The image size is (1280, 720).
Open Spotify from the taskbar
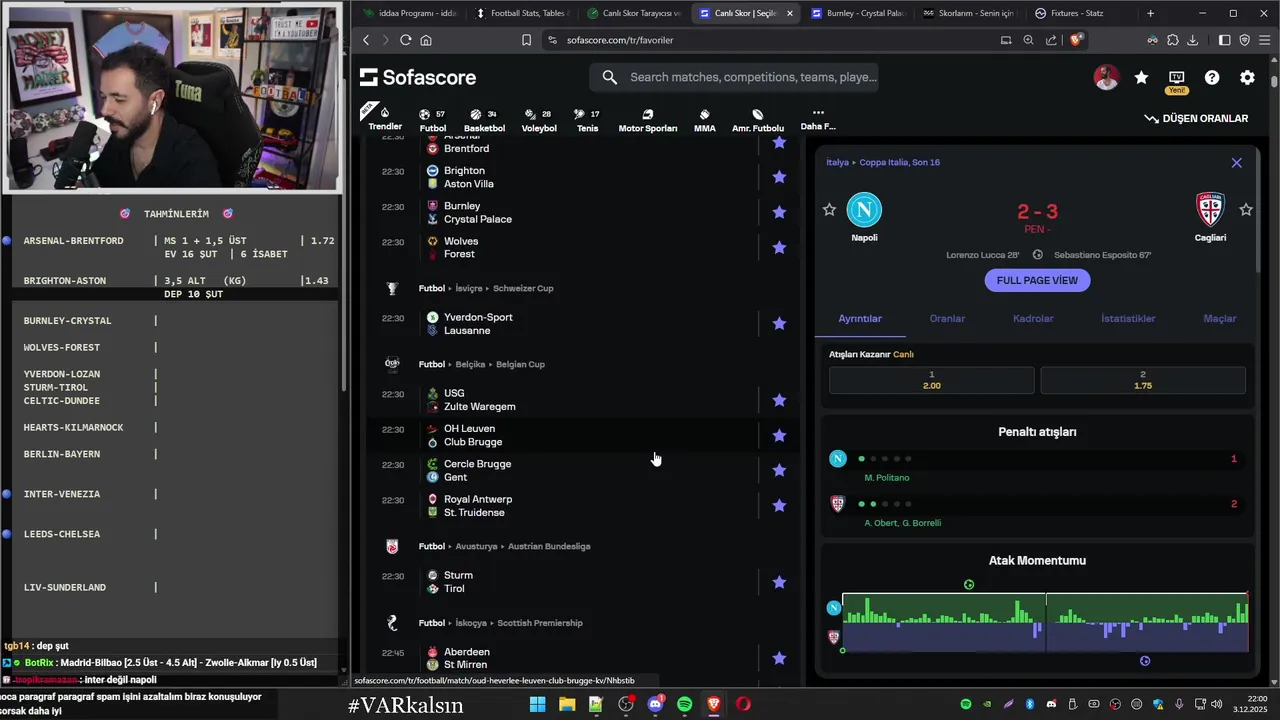(x=685, y=704)
